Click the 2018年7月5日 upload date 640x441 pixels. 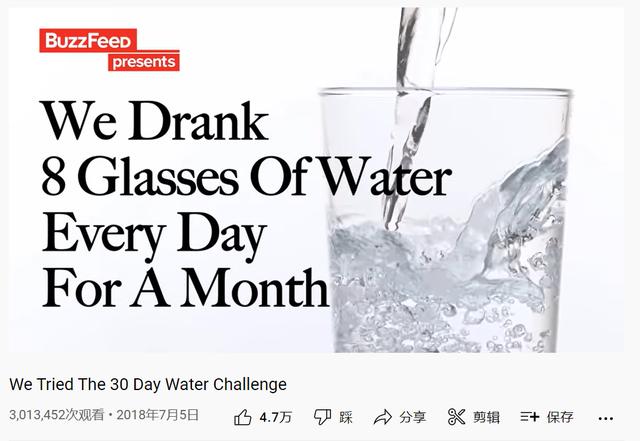pyautogui.click(x=159, y=414)
